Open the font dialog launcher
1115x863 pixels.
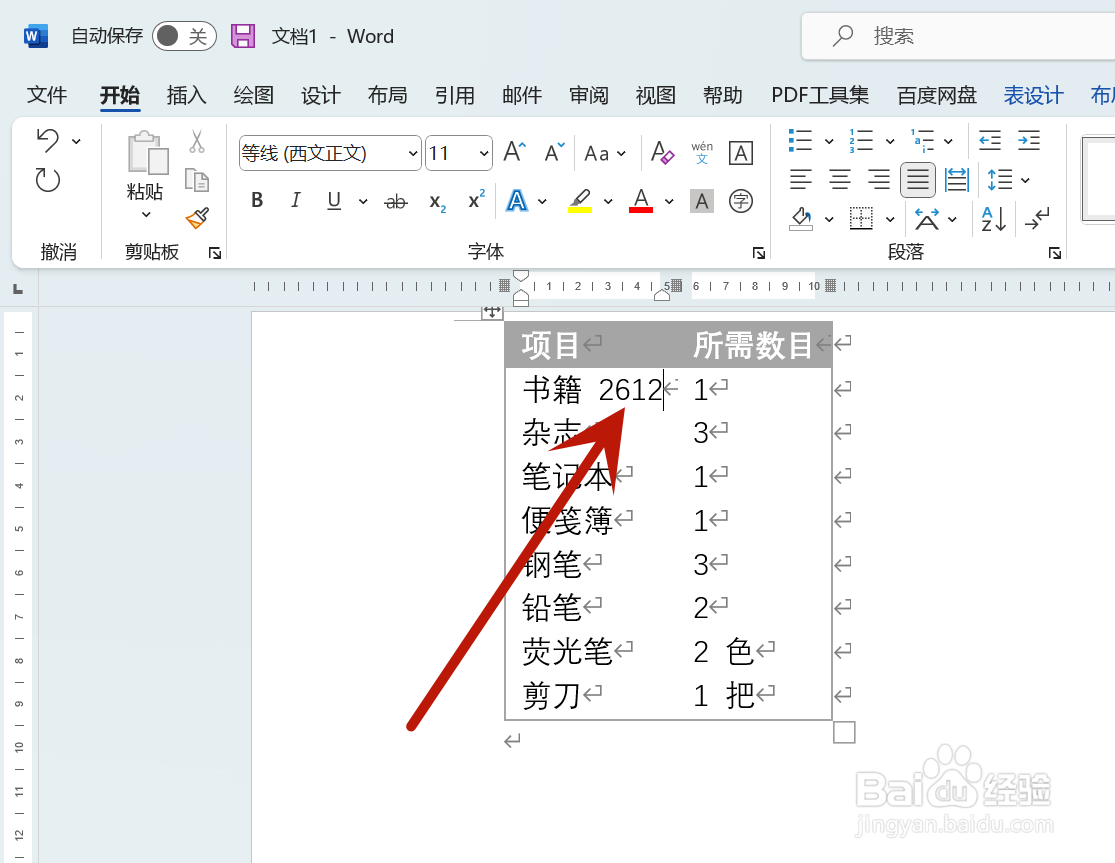(x=759, y=252)
